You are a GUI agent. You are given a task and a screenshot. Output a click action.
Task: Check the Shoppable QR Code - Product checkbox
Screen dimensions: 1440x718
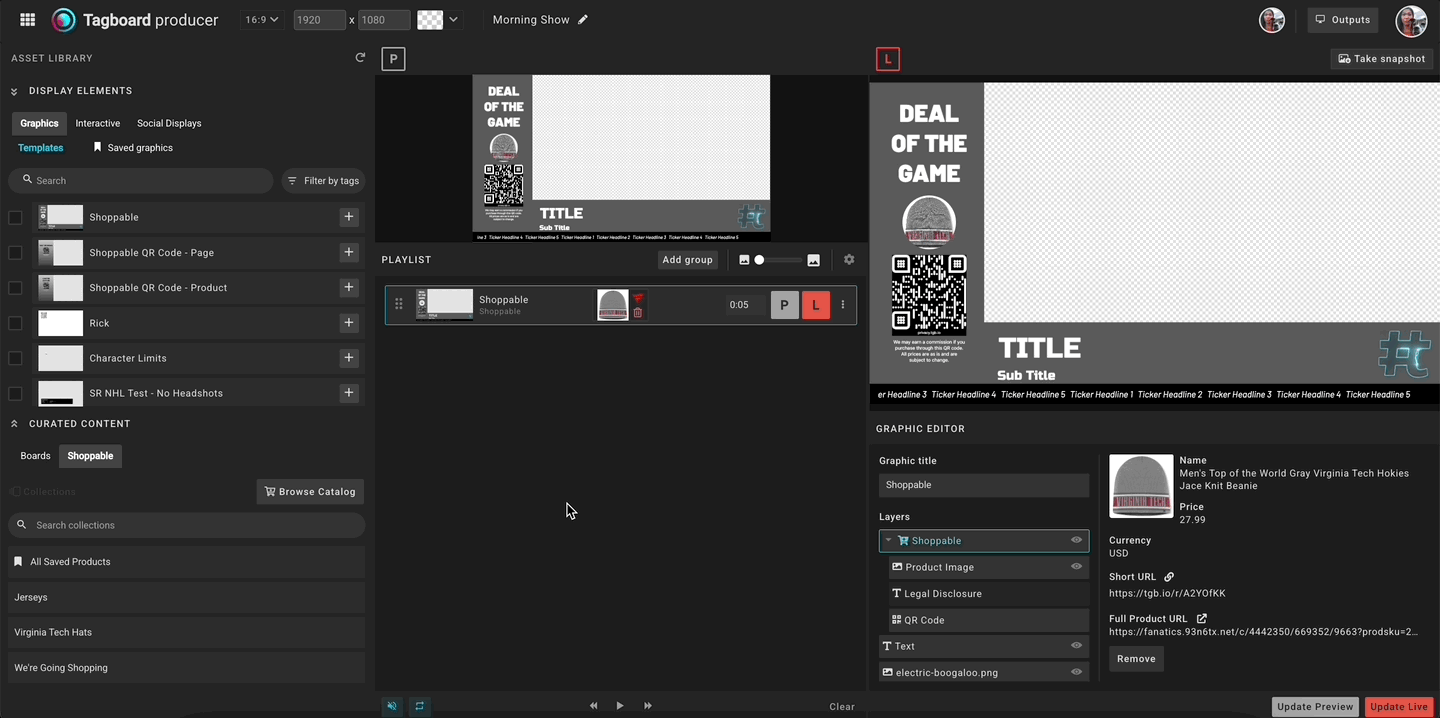[x=15, y=288]
